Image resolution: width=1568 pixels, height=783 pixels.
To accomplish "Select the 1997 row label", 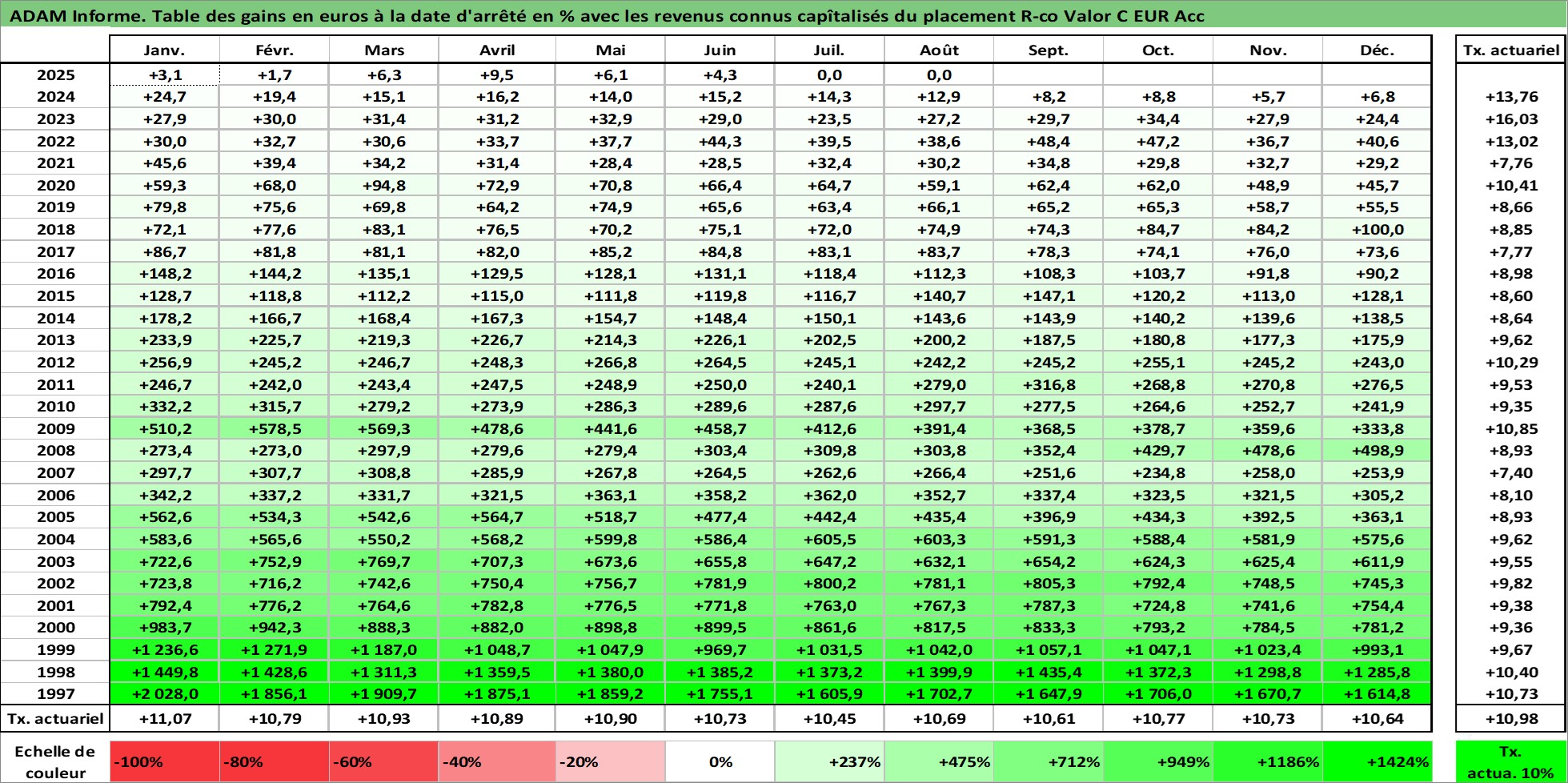I will tap(55, 694).
